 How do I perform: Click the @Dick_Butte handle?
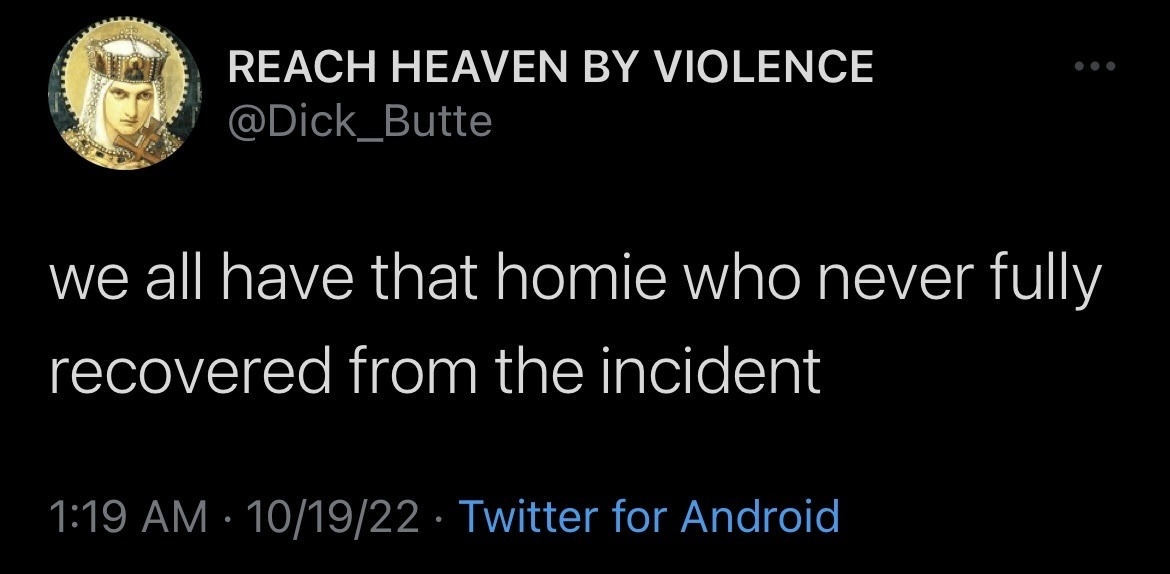[361, 122]
